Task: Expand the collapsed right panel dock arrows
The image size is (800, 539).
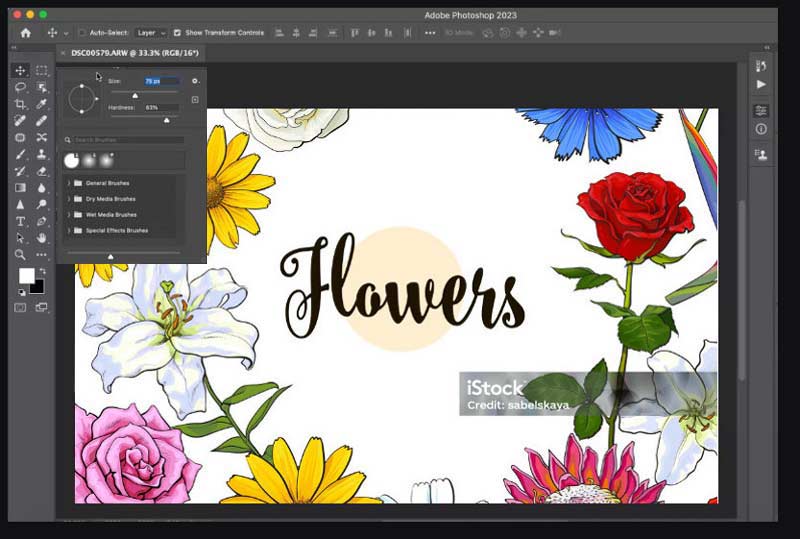Action: point(766,47)
